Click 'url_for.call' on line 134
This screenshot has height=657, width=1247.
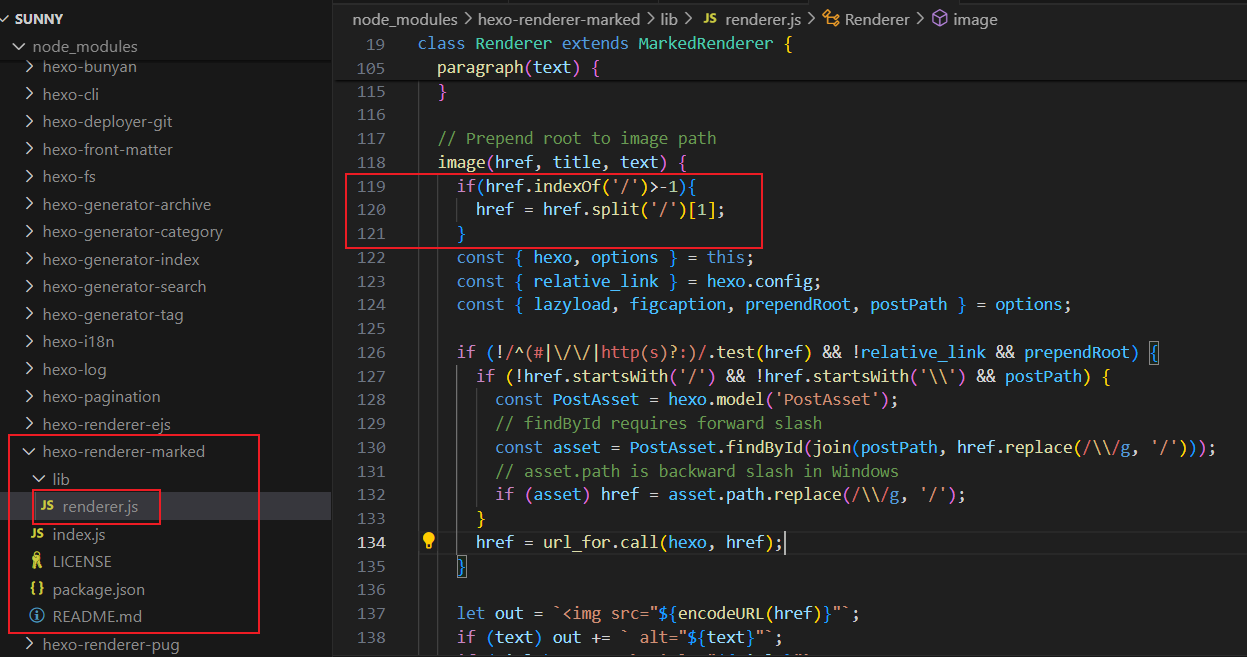coord(601,542)
